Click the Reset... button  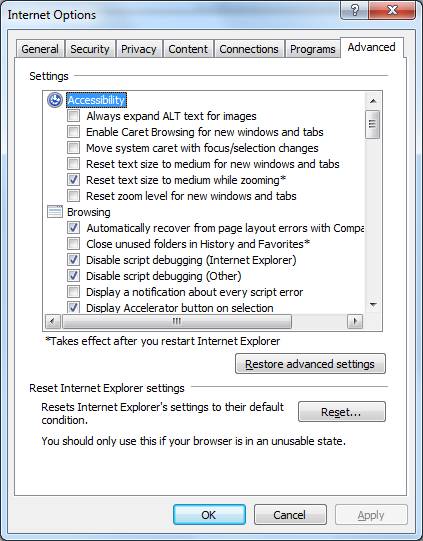click(342, 412)
